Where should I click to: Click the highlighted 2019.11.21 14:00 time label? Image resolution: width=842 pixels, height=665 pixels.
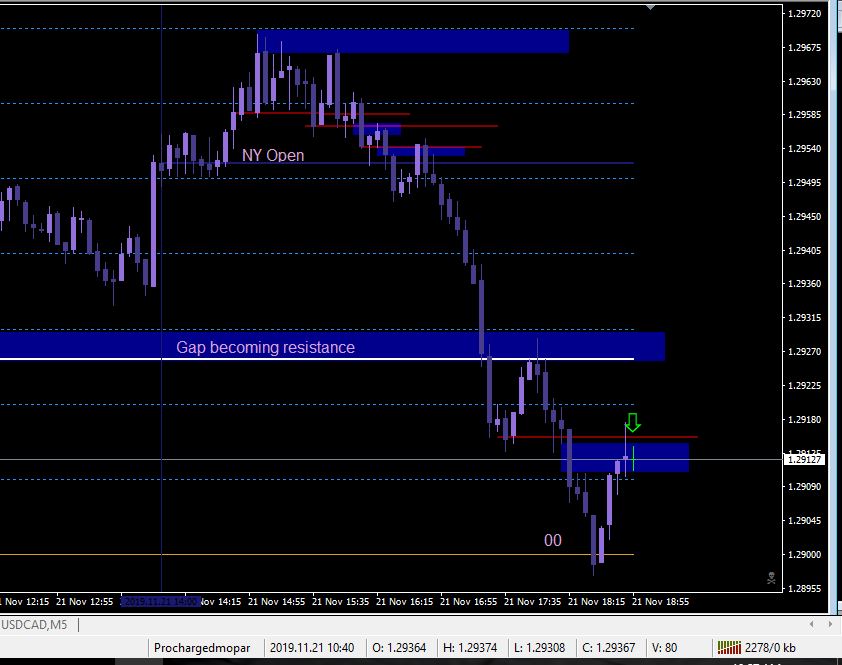161,602
